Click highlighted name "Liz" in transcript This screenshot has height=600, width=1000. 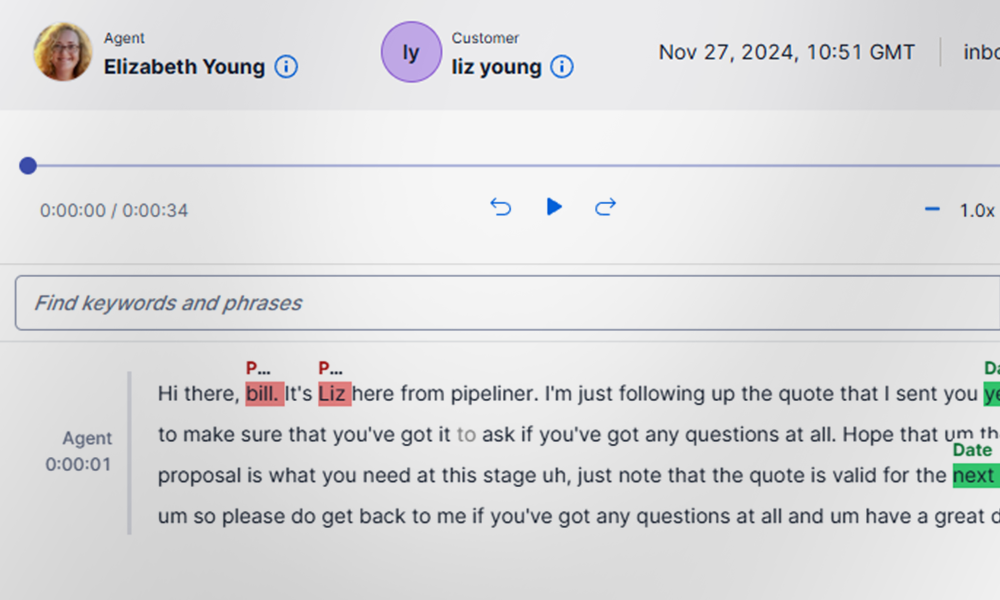pos(334,394)
